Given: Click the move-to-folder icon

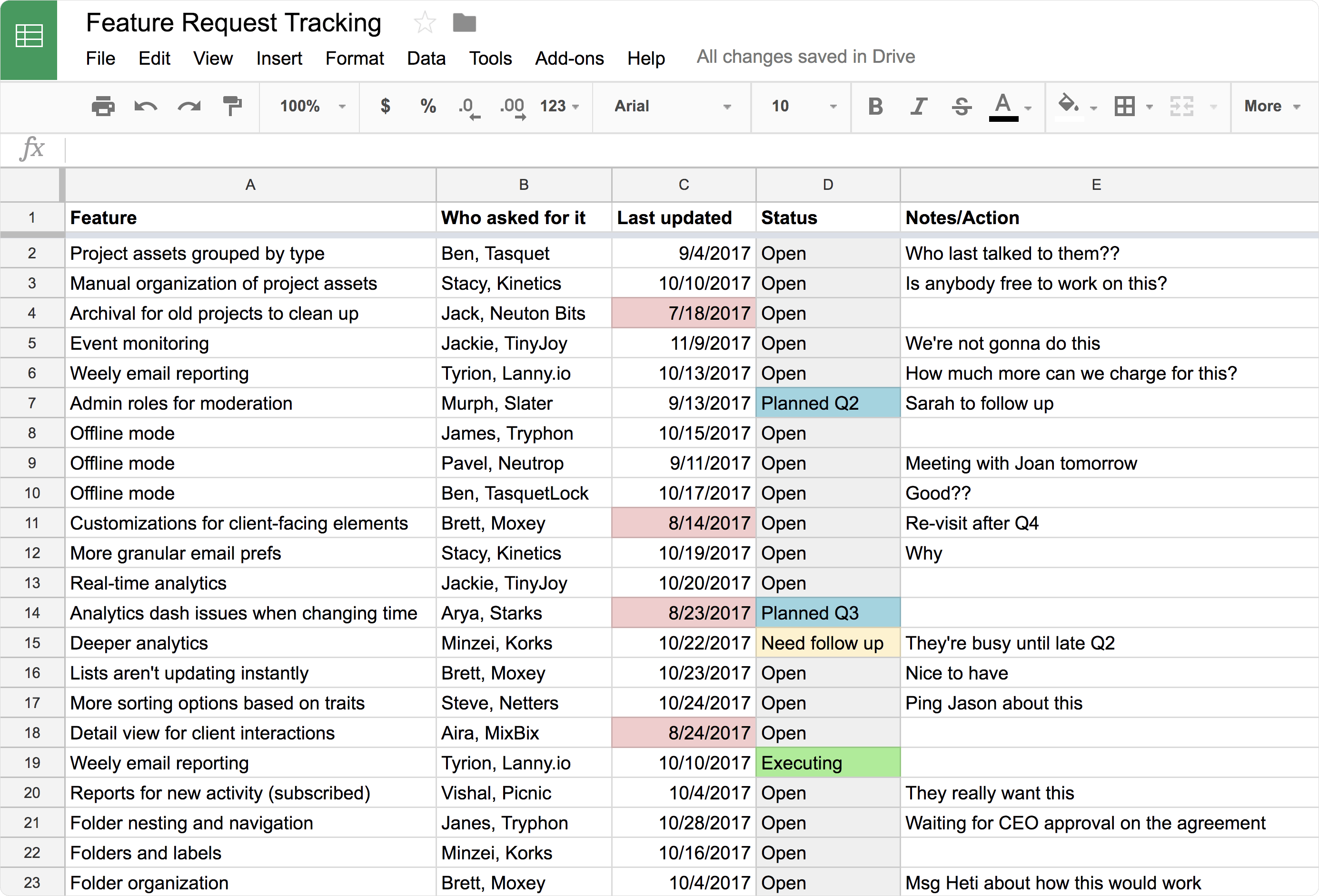Looking at the screenshot, I should pyautogui.click(x=464, y=23).
